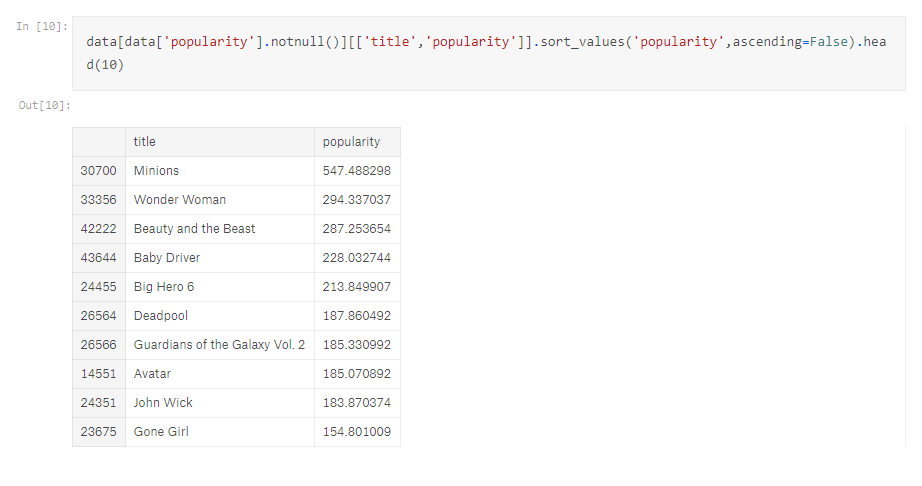Select the Gone Girl title cell
Viewport: 922px width, 486px height.
click(220, 432)
